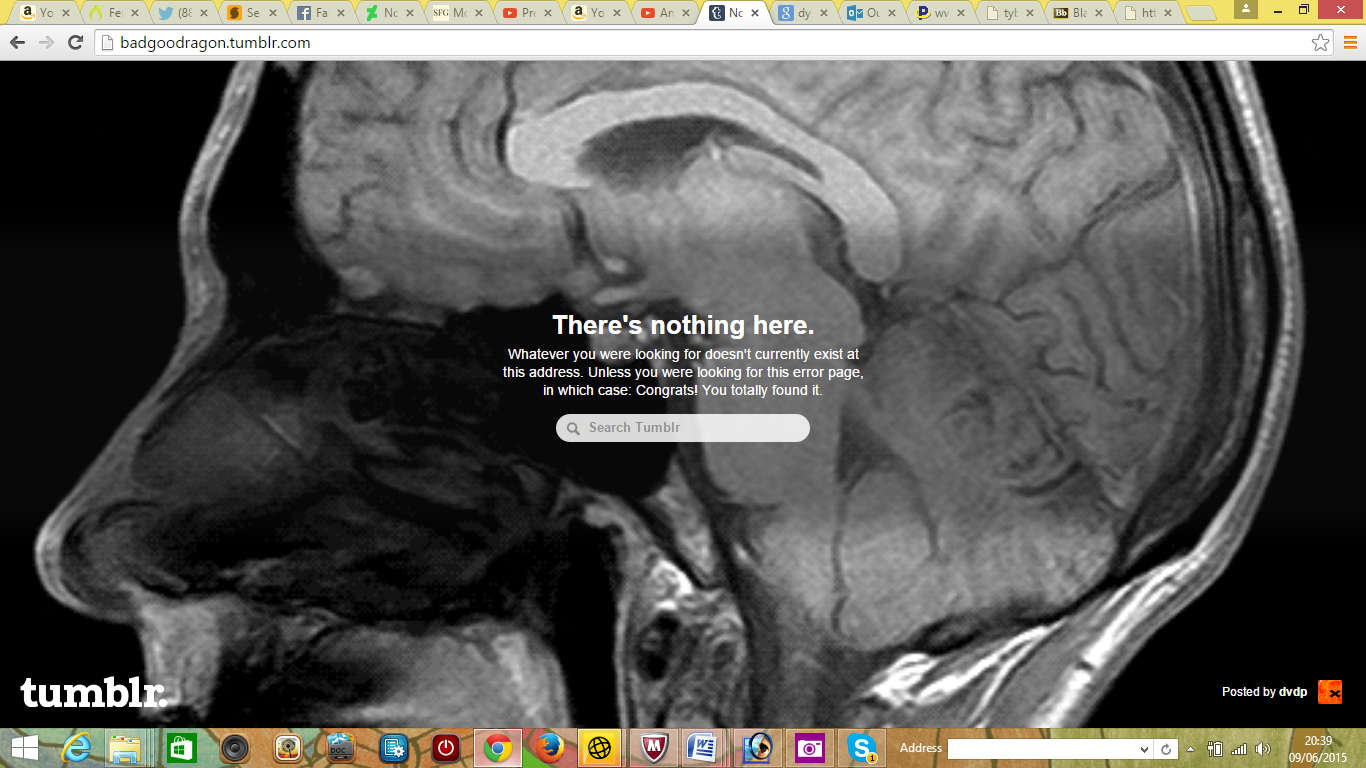Open the speaker app on the taskbar
The width and height of the screenshot is (1366, 768).
[235, 748]
